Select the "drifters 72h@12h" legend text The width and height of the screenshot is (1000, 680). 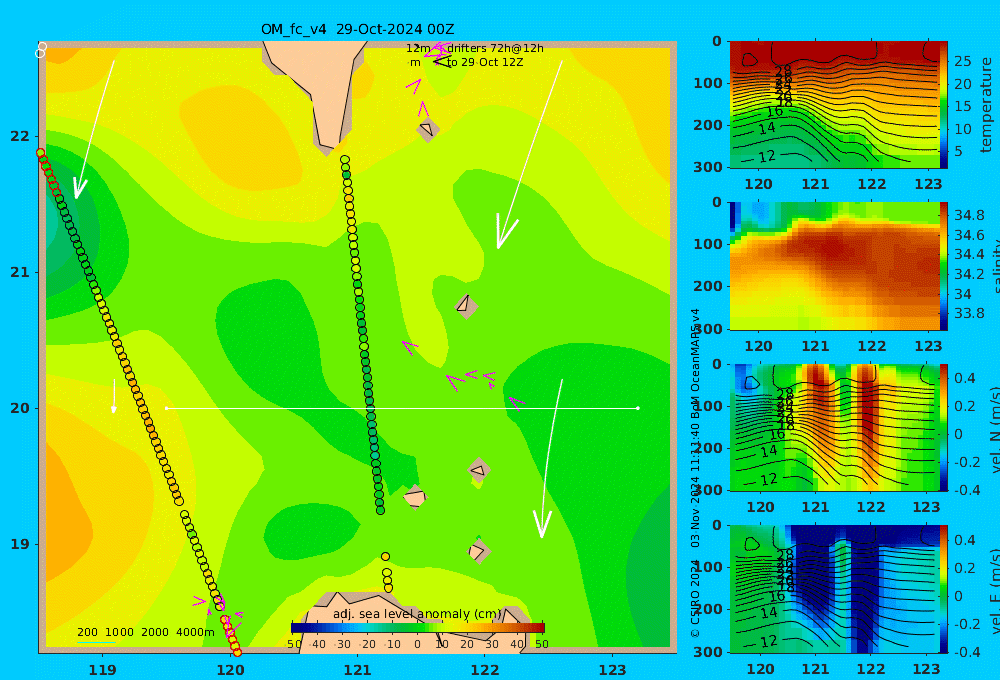(495, 48)
